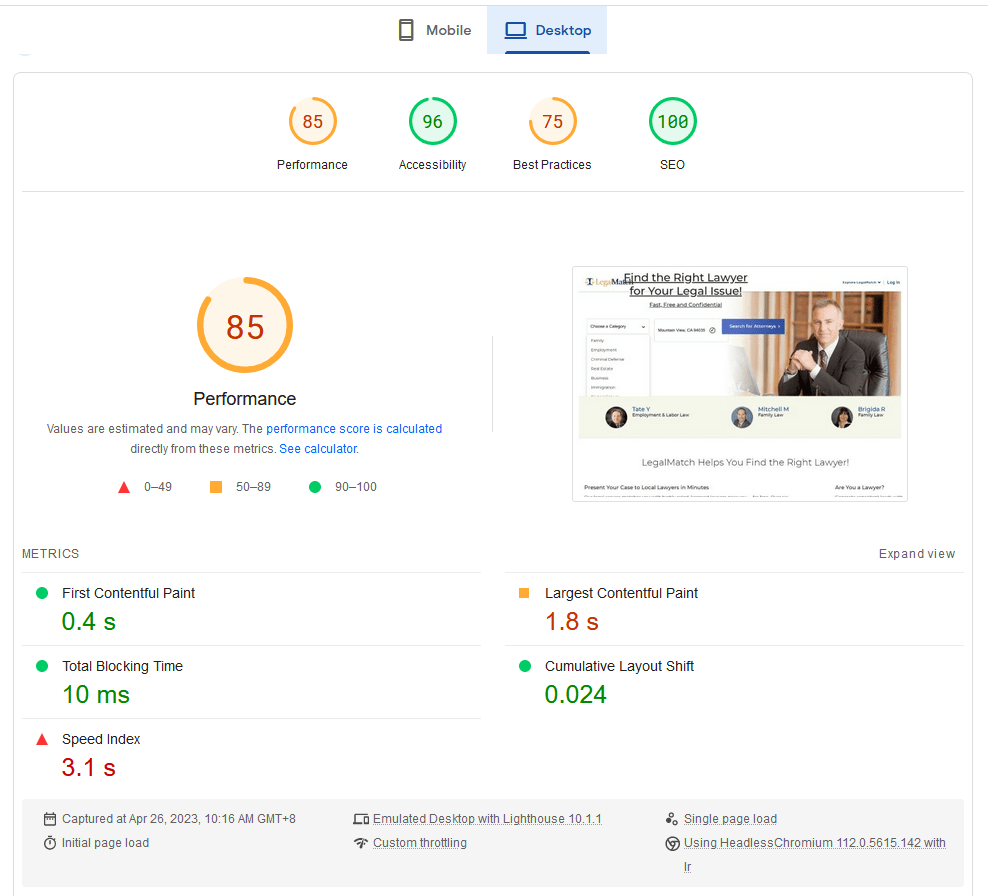
Task: Click the orange 85 Performance score circle
Action: (312, 121)
